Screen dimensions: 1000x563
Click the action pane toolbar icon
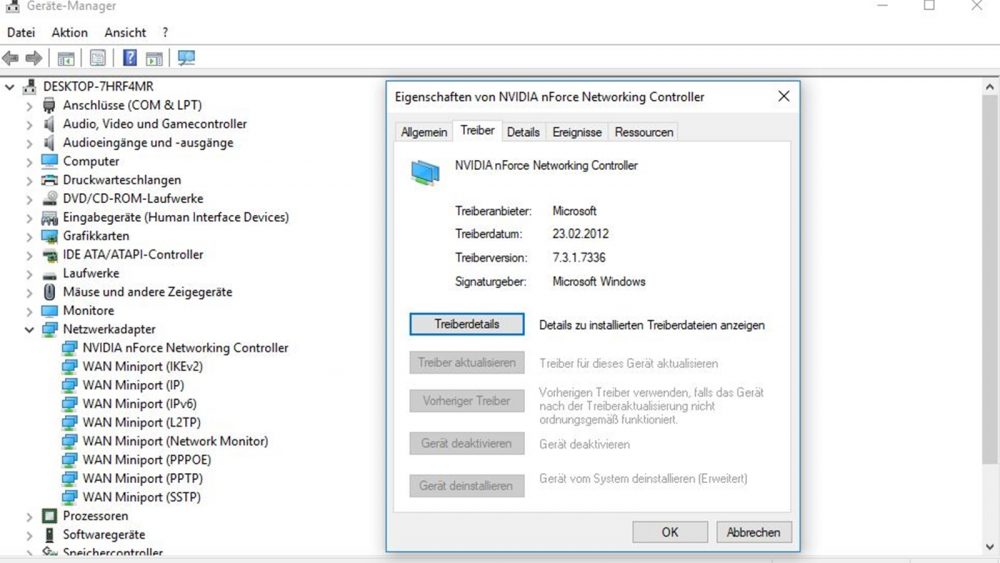pyautogui.click(x=154, y=59)
